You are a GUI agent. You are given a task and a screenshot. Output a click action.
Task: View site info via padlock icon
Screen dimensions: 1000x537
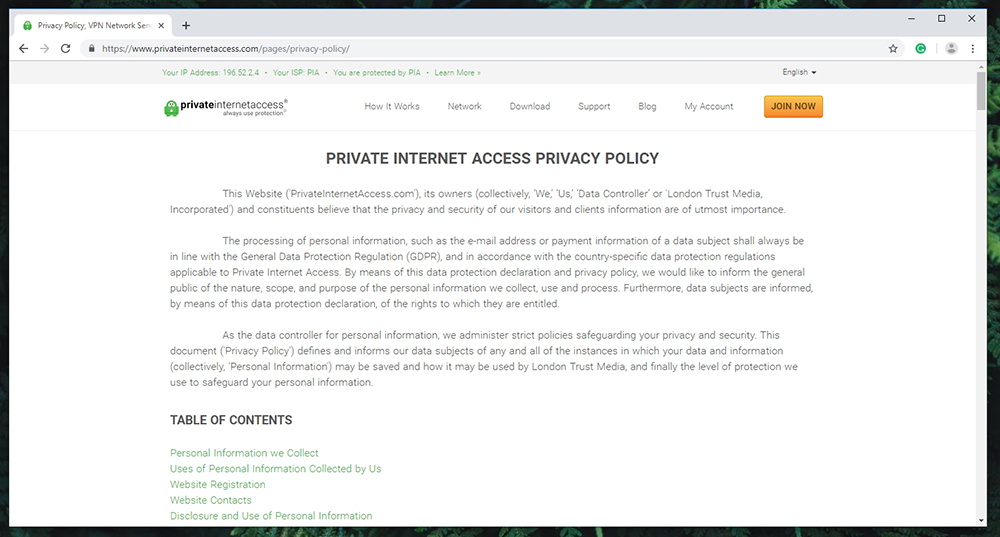click(x=91, y=48)
